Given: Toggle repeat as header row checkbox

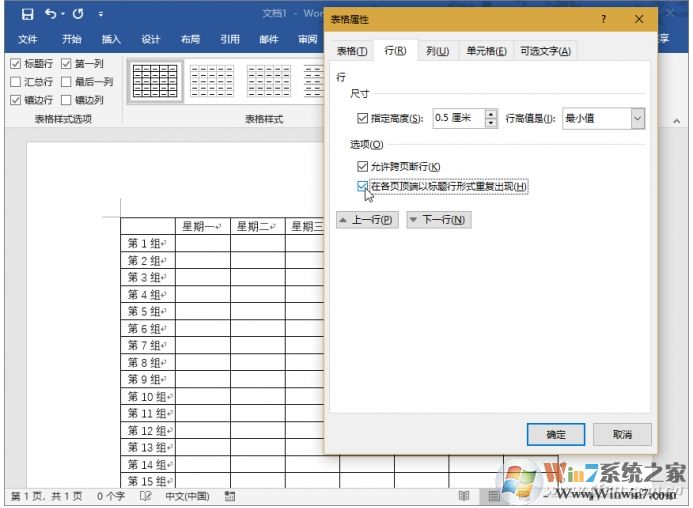Looking at the screenshot, I should [x=362, y=186].
